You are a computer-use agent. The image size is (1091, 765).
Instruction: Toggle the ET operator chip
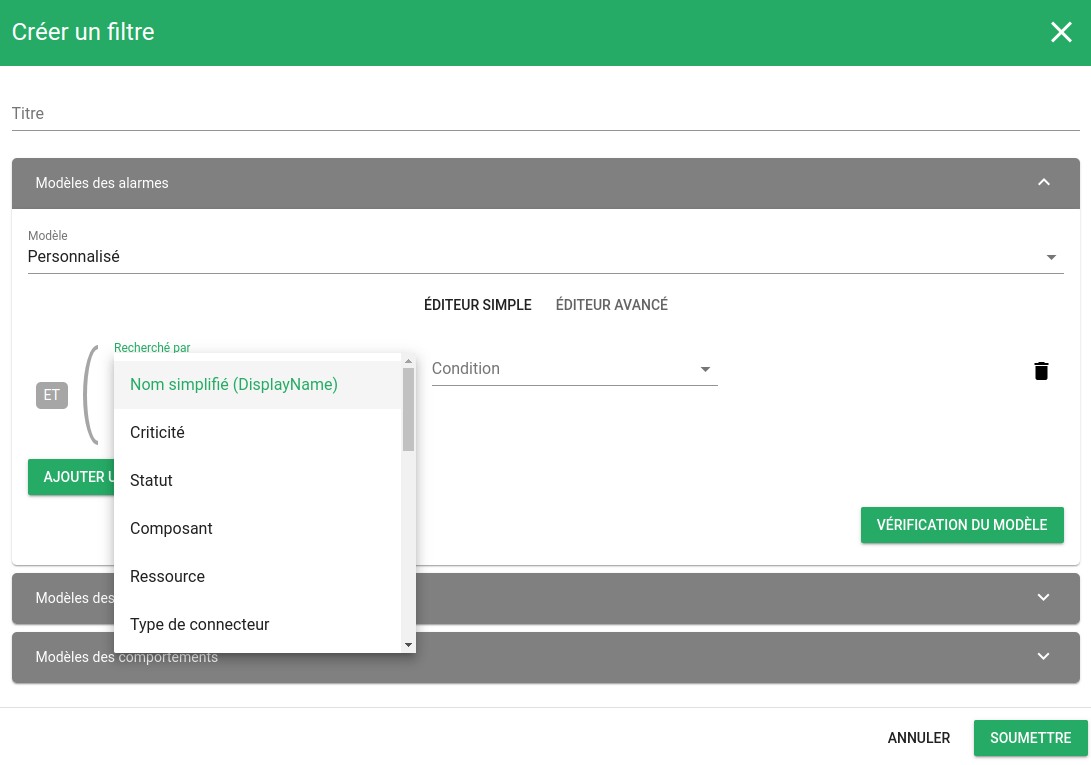pos(52,395)
